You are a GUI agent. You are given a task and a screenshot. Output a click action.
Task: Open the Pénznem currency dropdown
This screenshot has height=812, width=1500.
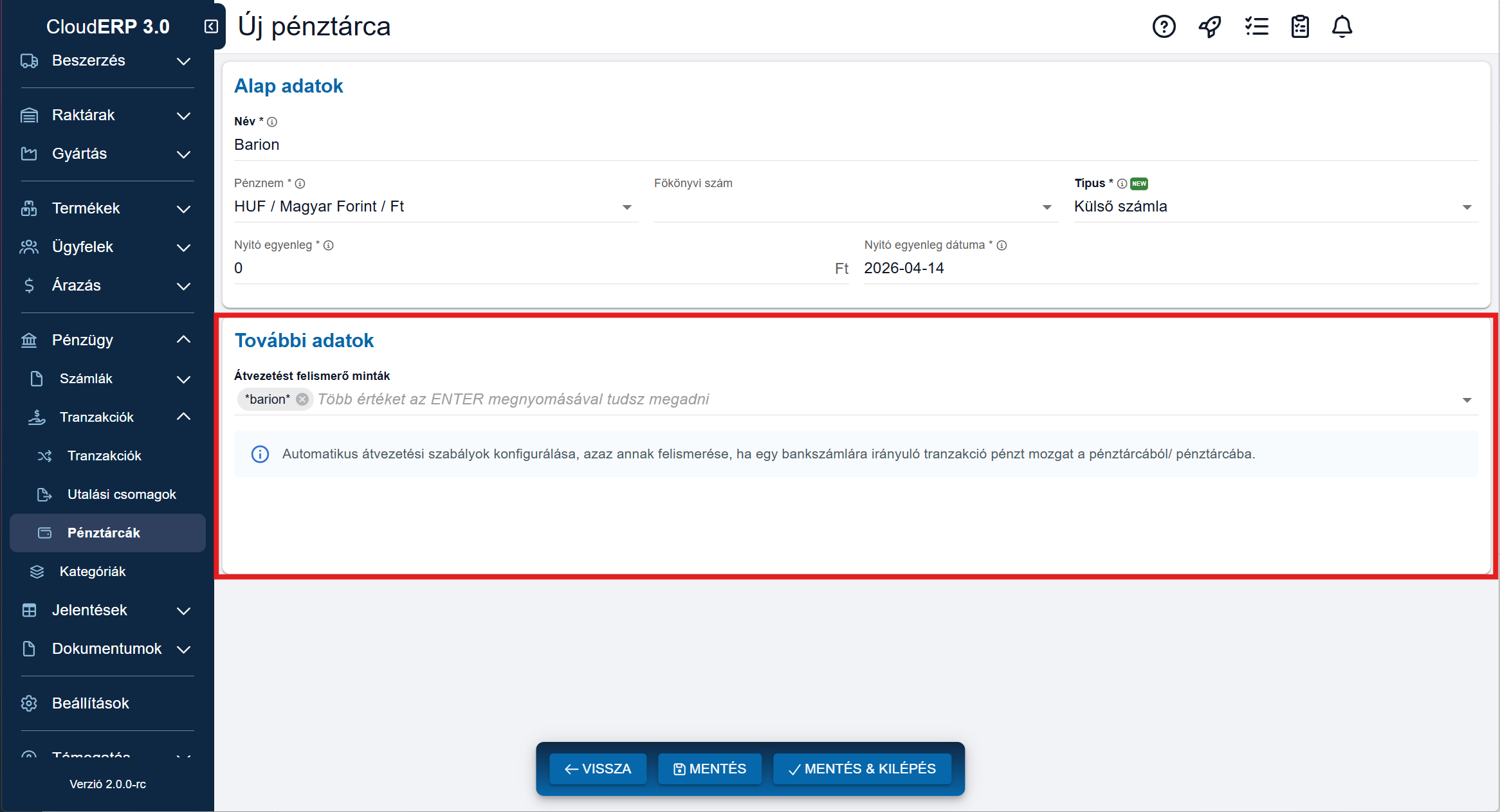click(435, 207)
